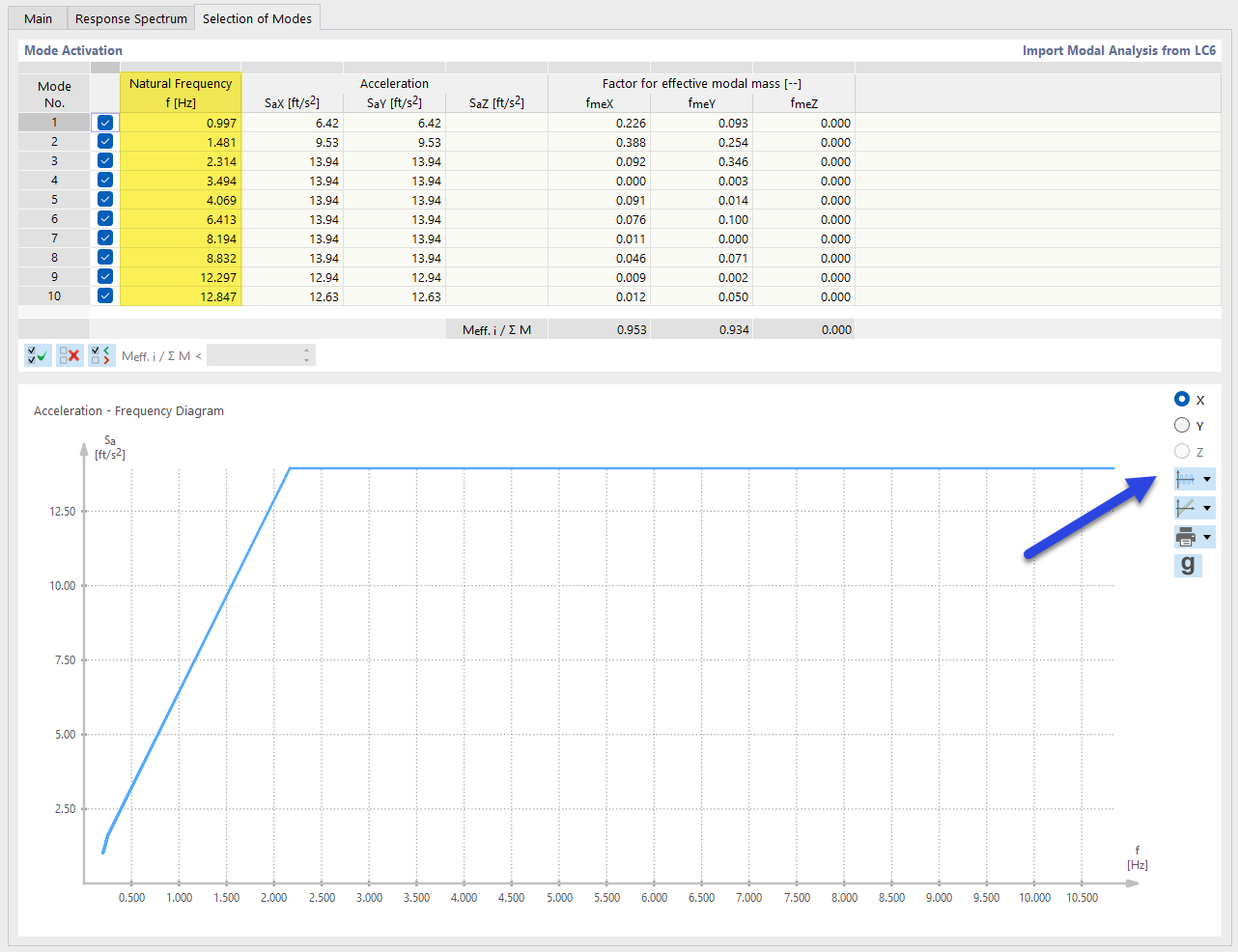Select all modes with the green check icon
The image size is (1238, 952).
(38, 355)
